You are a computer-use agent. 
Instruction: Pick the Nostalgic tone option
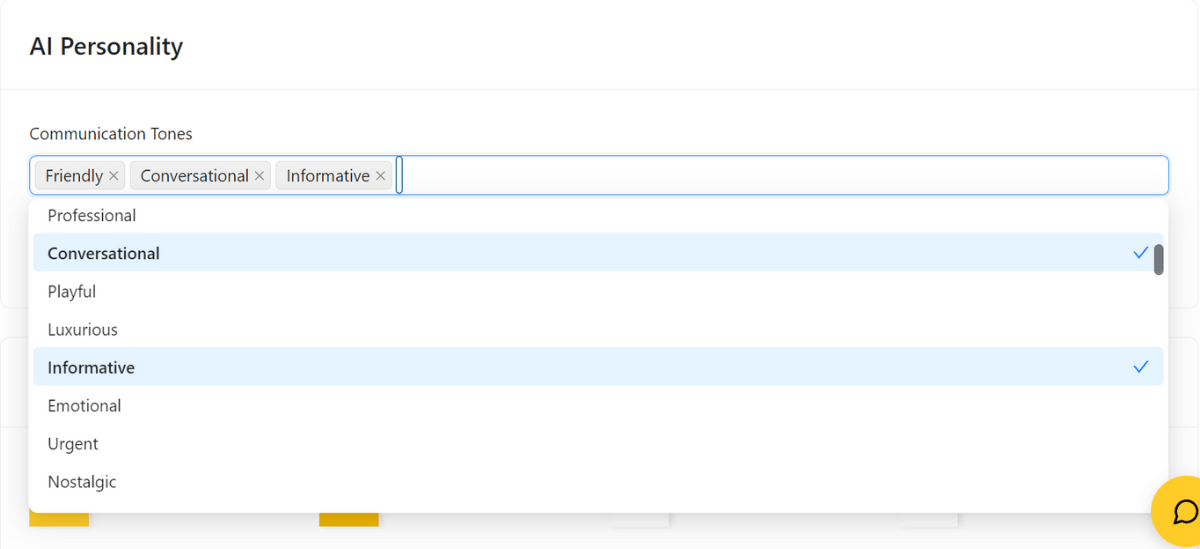(598, 481)
